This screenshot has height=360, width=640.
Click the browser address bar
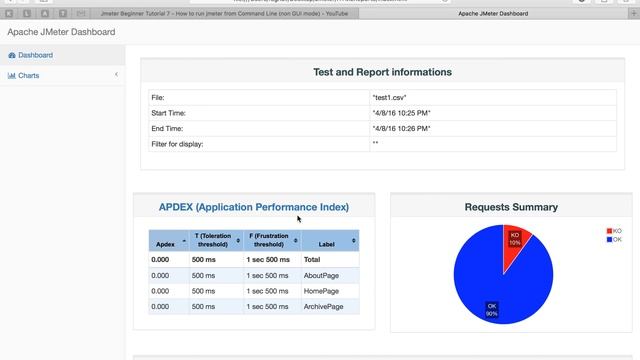tap(320, 1)
